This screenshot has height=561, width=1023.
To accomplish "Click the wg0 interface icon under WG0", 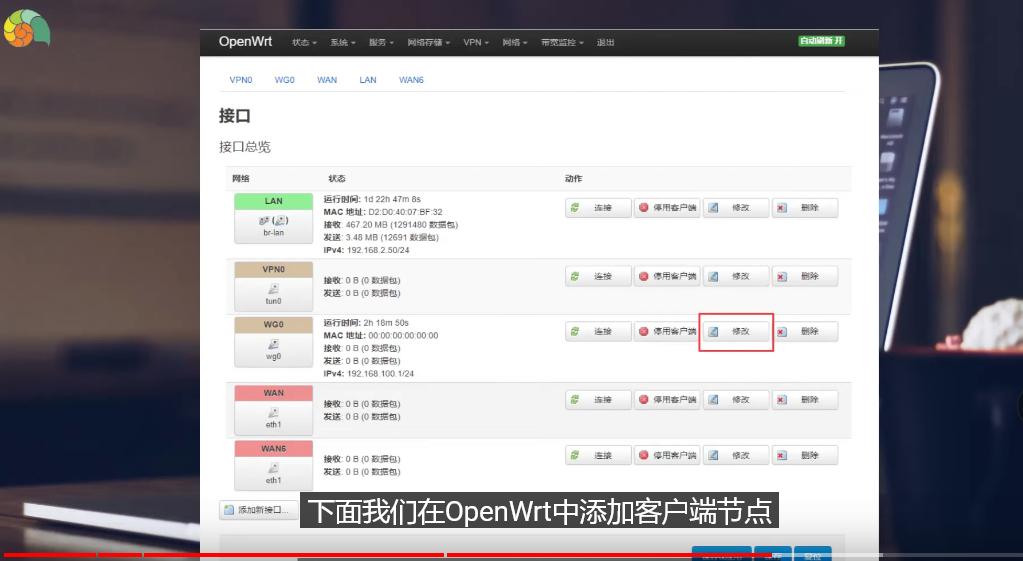I will [x=273, y=344].
